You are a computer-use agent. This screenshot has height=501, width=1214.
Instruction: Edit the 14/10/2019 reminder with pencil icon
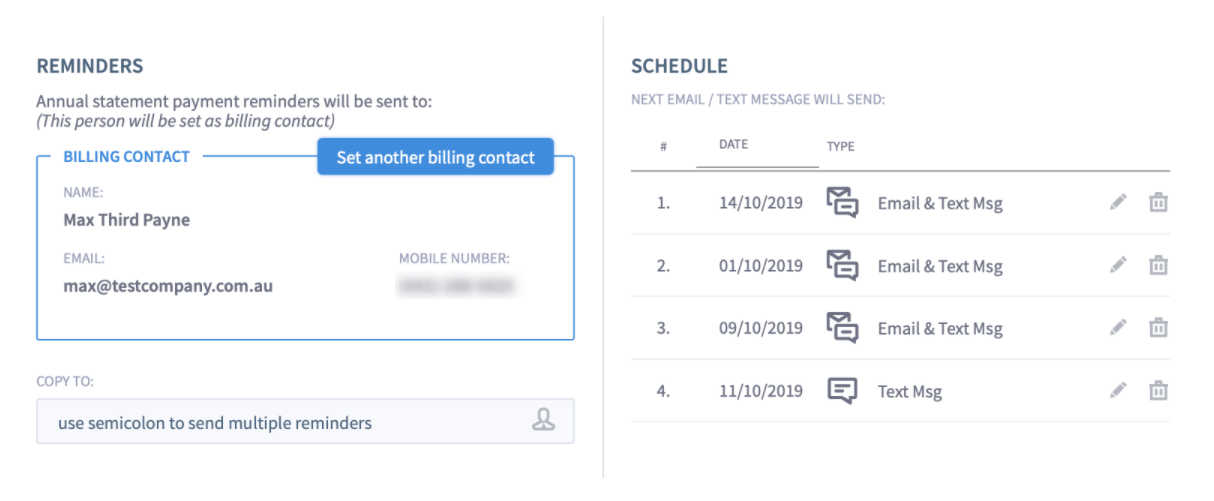[x=1118, y=203]
